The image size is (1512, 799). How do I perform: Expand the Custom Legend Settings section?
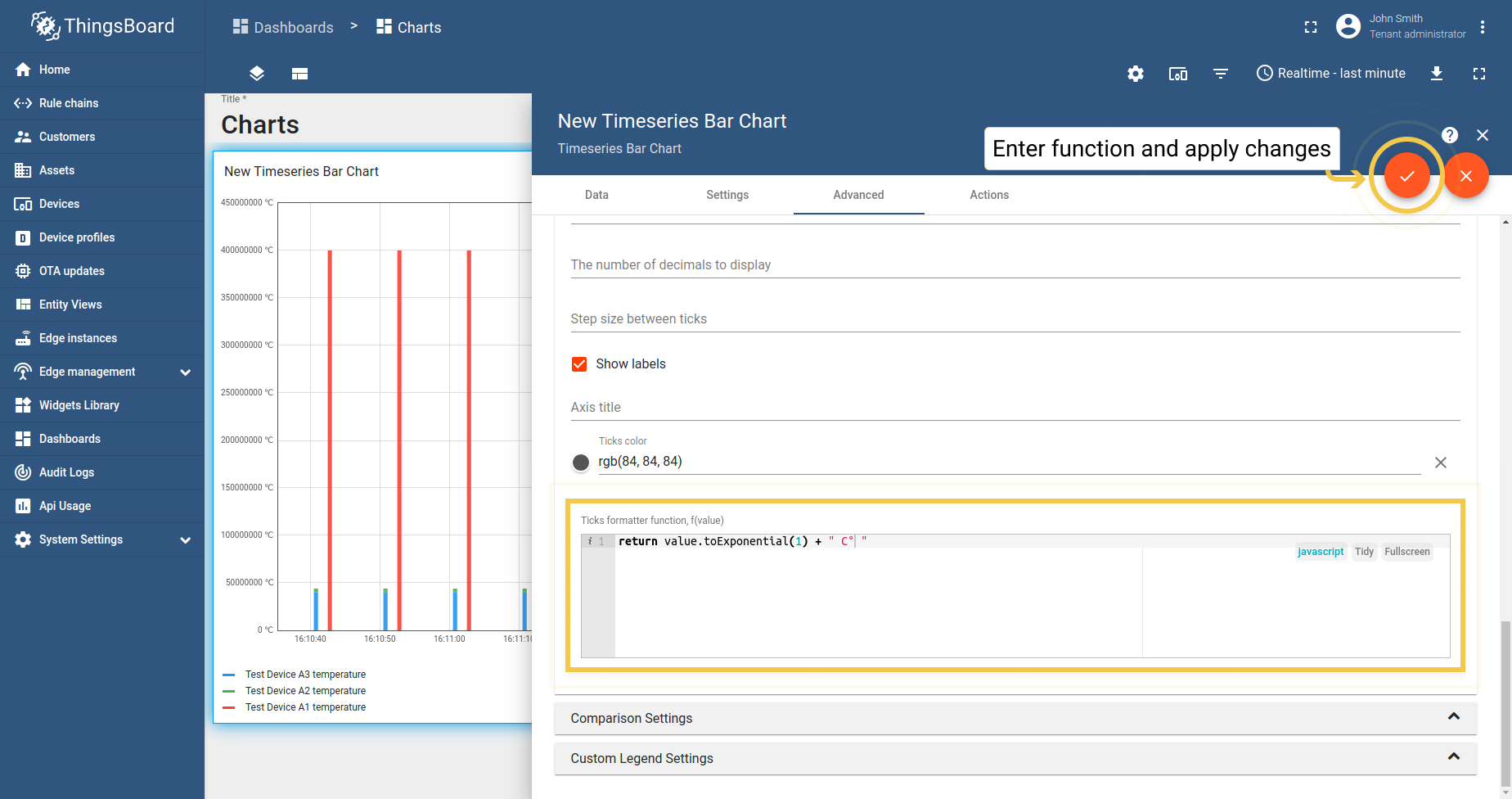pyautogui.click(x=1015, y=758)
